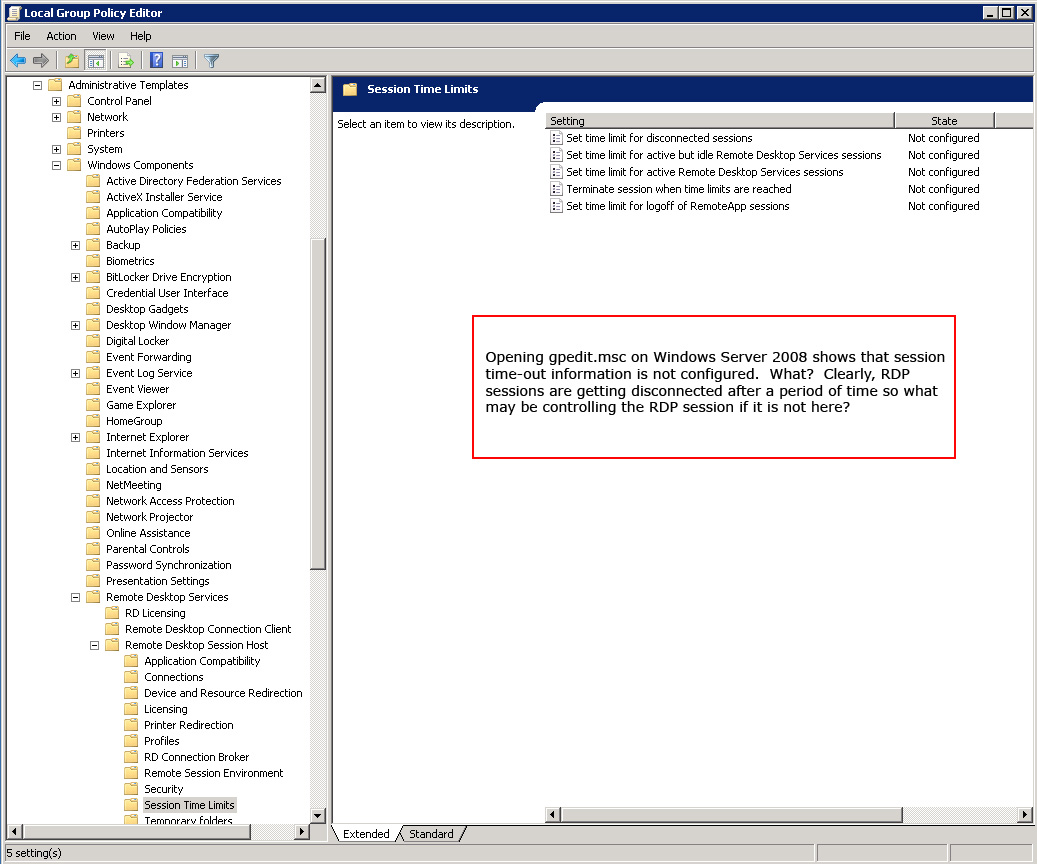Sort by the Setting column header
The height and width of the screenshot is (864, 1037).
coord(720,120)
